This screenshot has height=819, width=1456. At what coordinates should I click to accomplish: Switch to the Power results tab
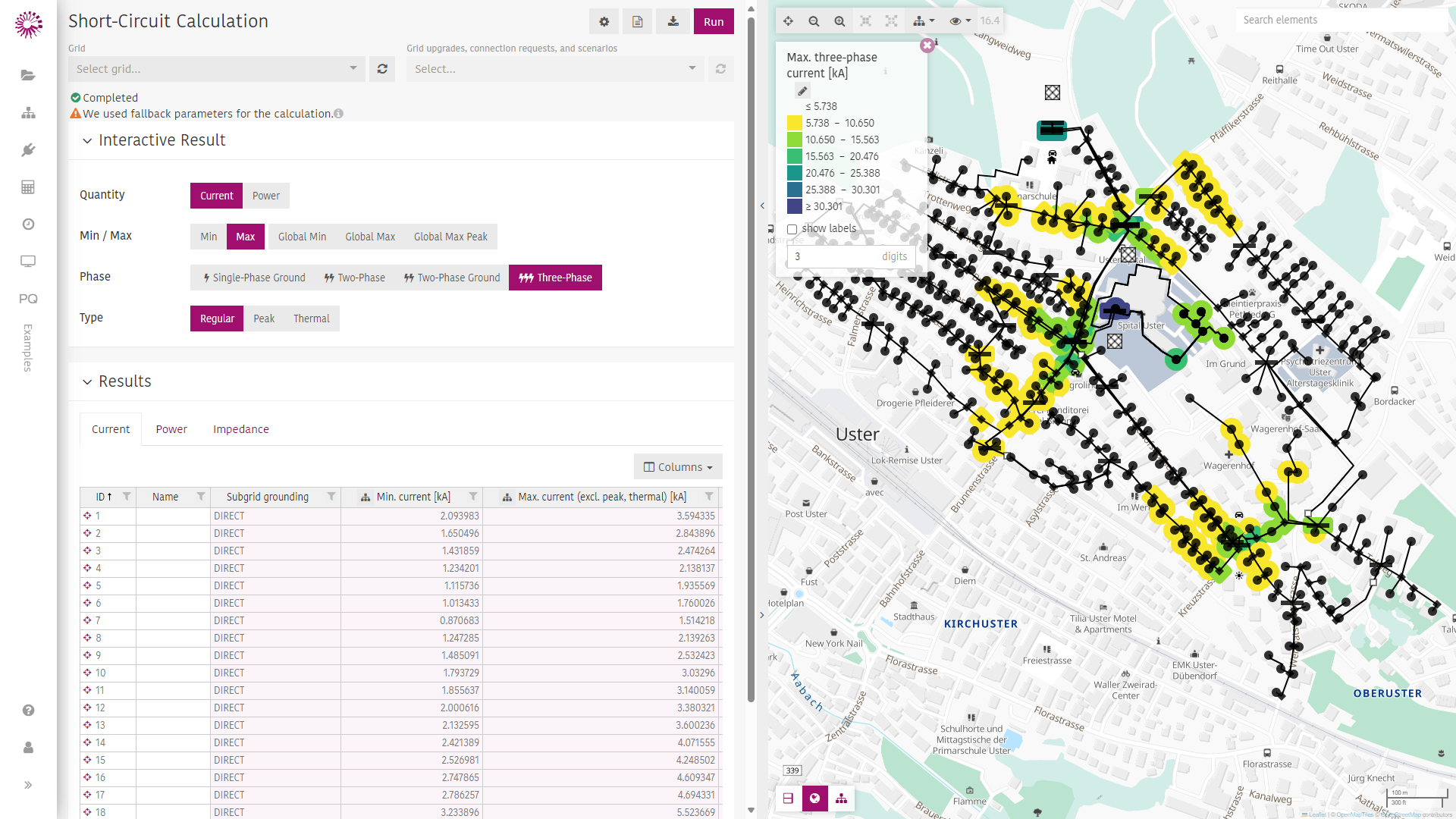[171, 429]
